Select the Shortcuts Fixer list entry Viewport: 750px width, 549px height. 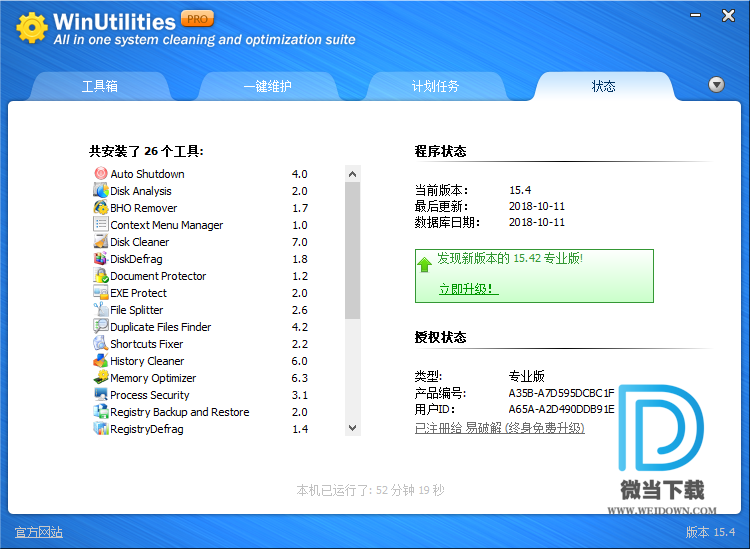(201, 344)
